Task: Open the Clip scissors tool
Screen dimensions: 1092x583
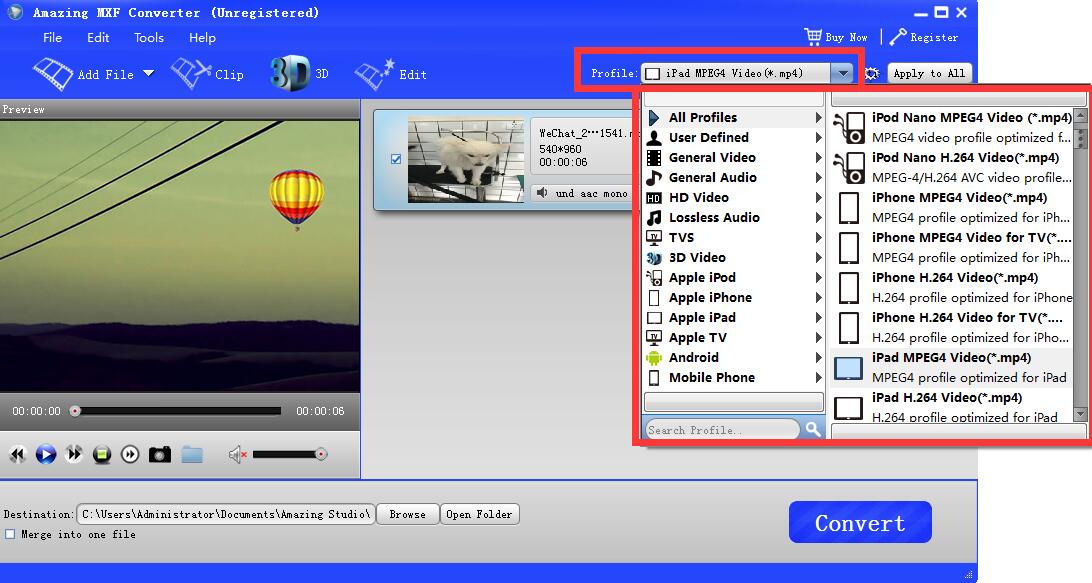Action: coord(191,74)
